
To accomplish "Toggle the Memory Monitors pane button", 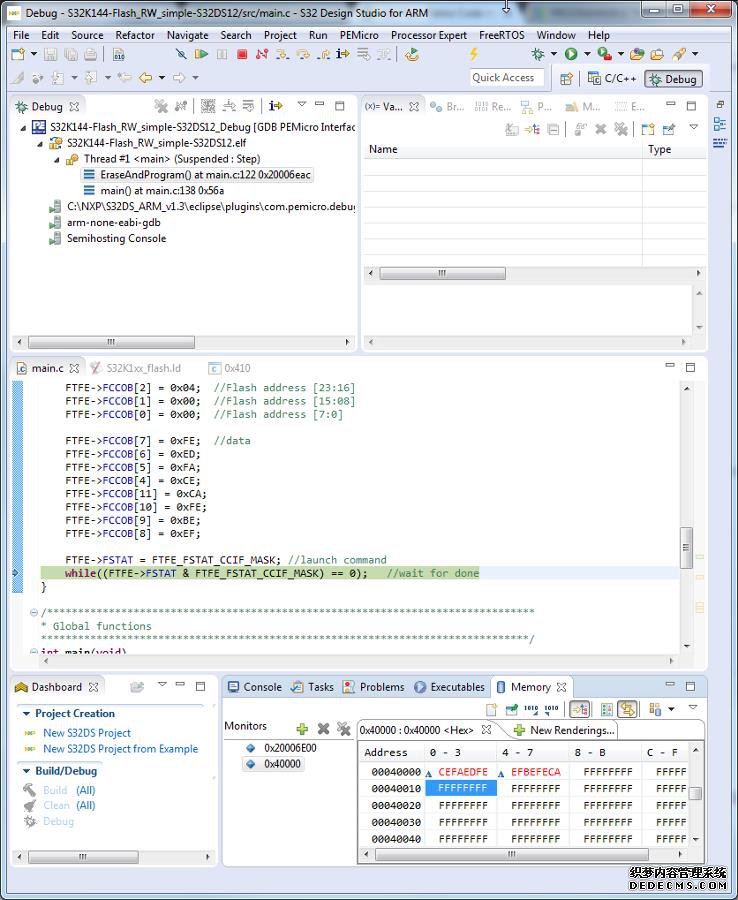I will coord(580,710).
